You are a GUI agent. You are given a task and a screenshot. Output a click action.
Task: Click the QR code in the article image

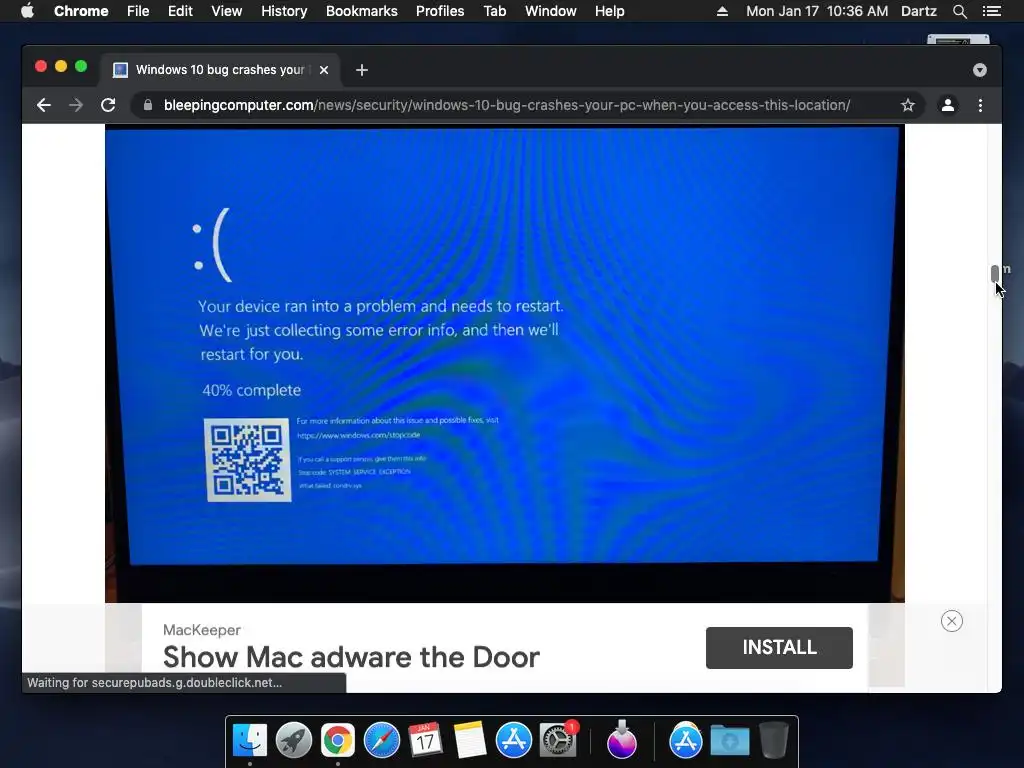(248, 460)
